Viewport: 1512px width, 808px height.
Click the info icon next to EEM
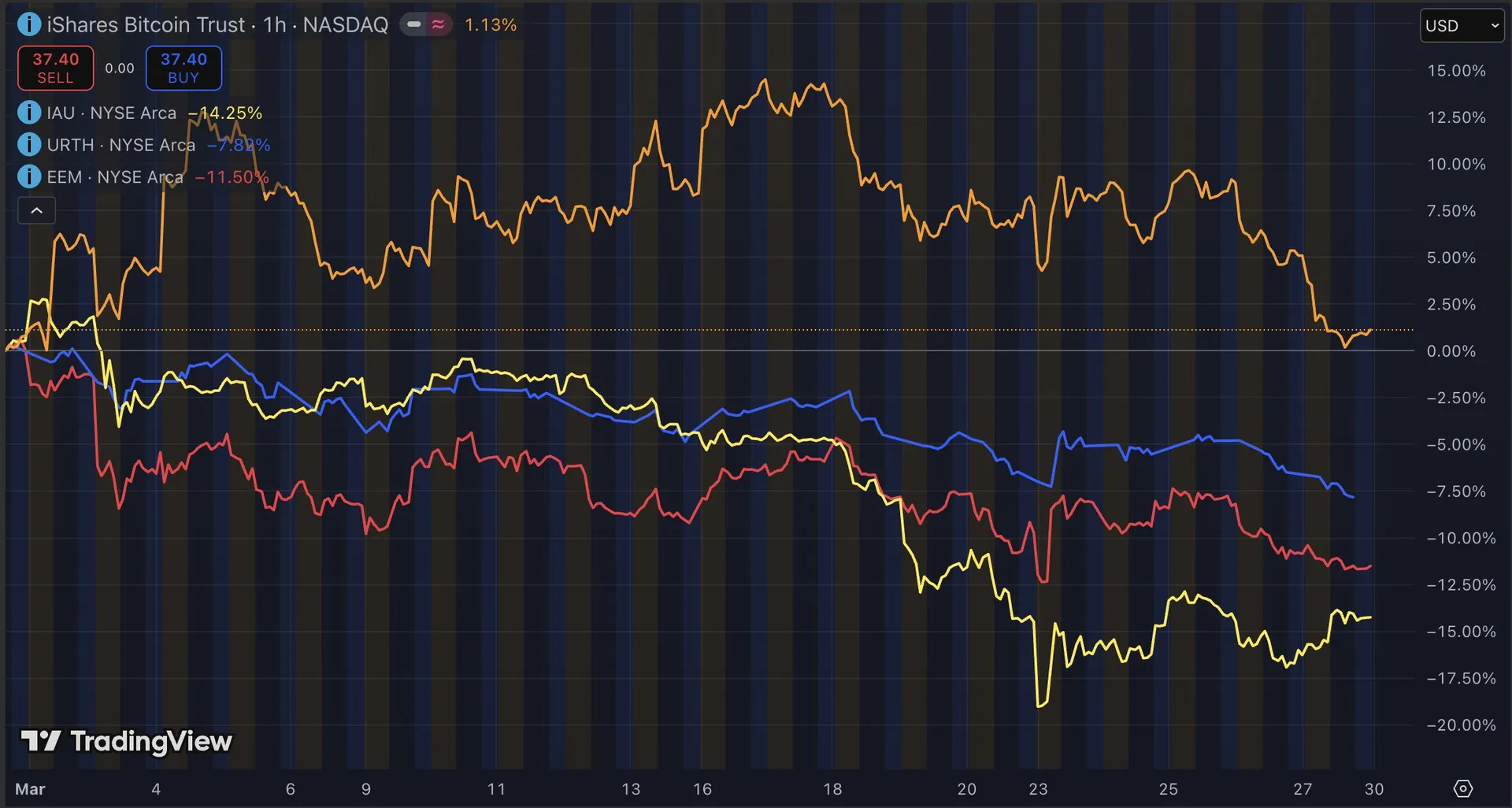[x=28, y=176]
